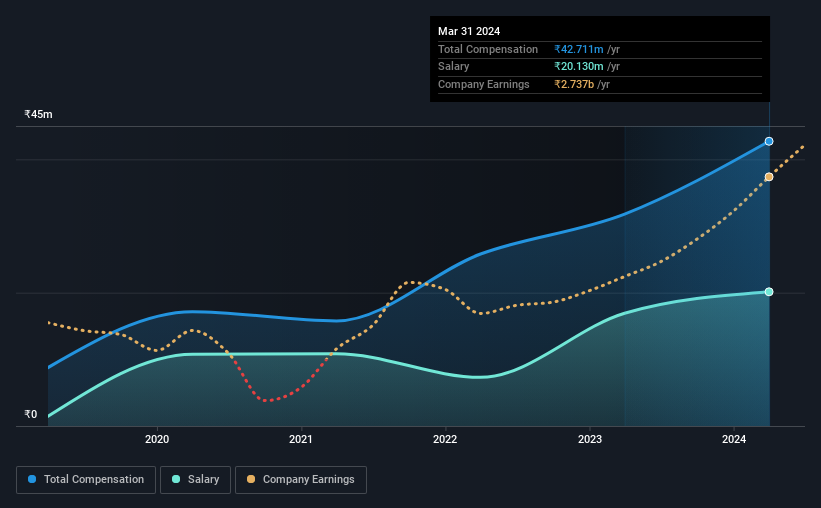Click the blue Total Compensation legend dot
The image size is (821, 508).
click(32, 479)
